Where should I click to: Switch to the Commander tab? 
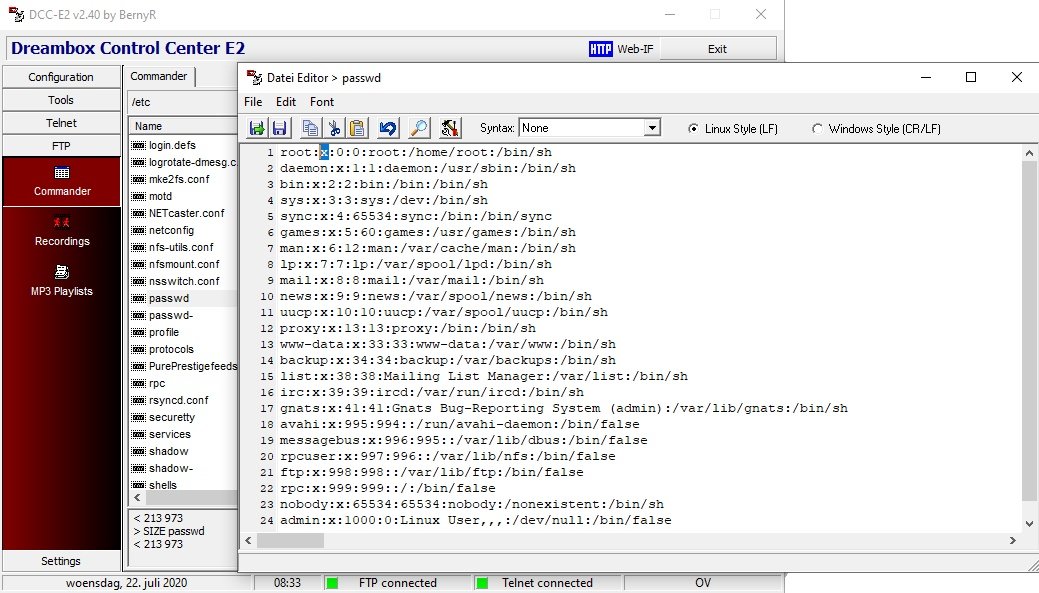pos(159,76)
